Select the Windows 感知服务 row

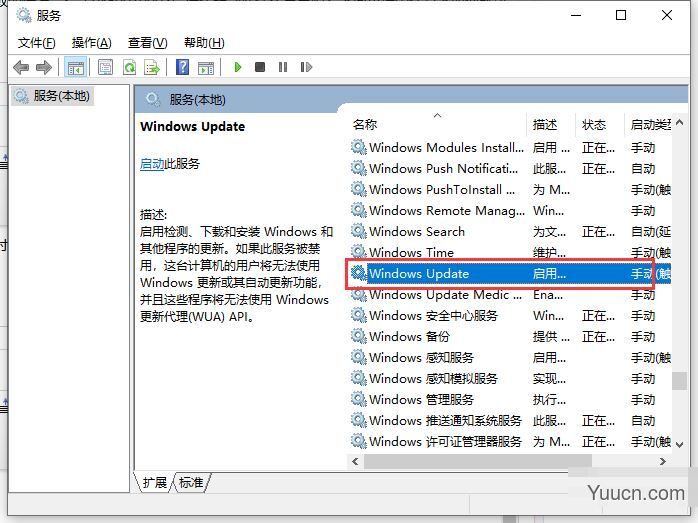tap(510, 357)
